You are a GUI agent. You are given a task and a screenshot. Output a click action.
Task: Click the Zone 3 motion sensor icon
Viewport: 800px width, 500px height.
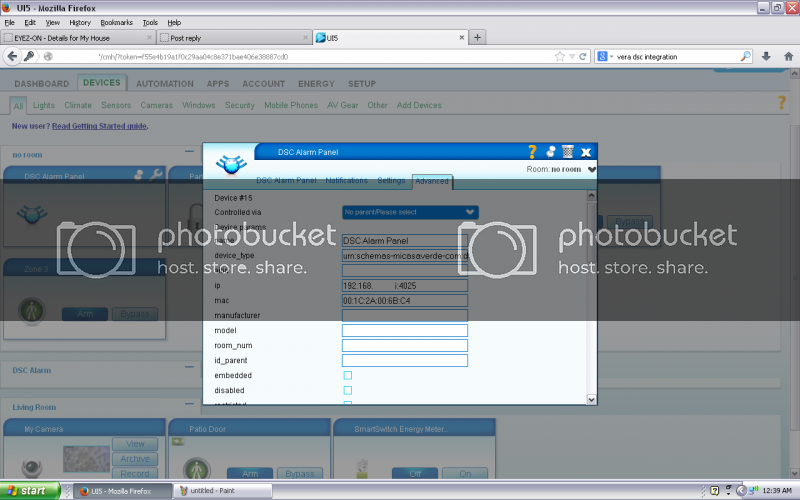[32, 311]
